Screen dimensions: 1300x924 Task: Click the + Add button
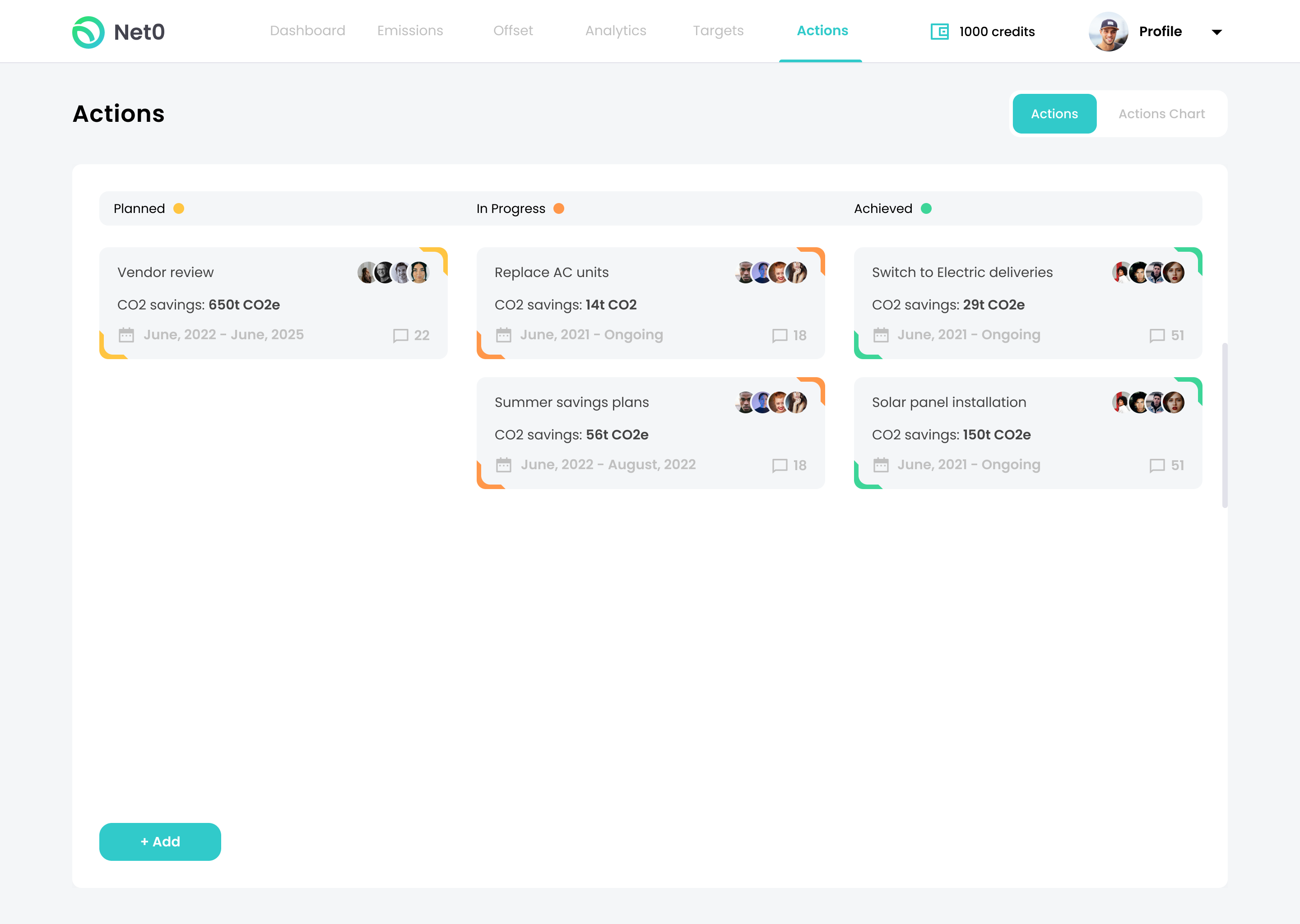coord(160,841)
